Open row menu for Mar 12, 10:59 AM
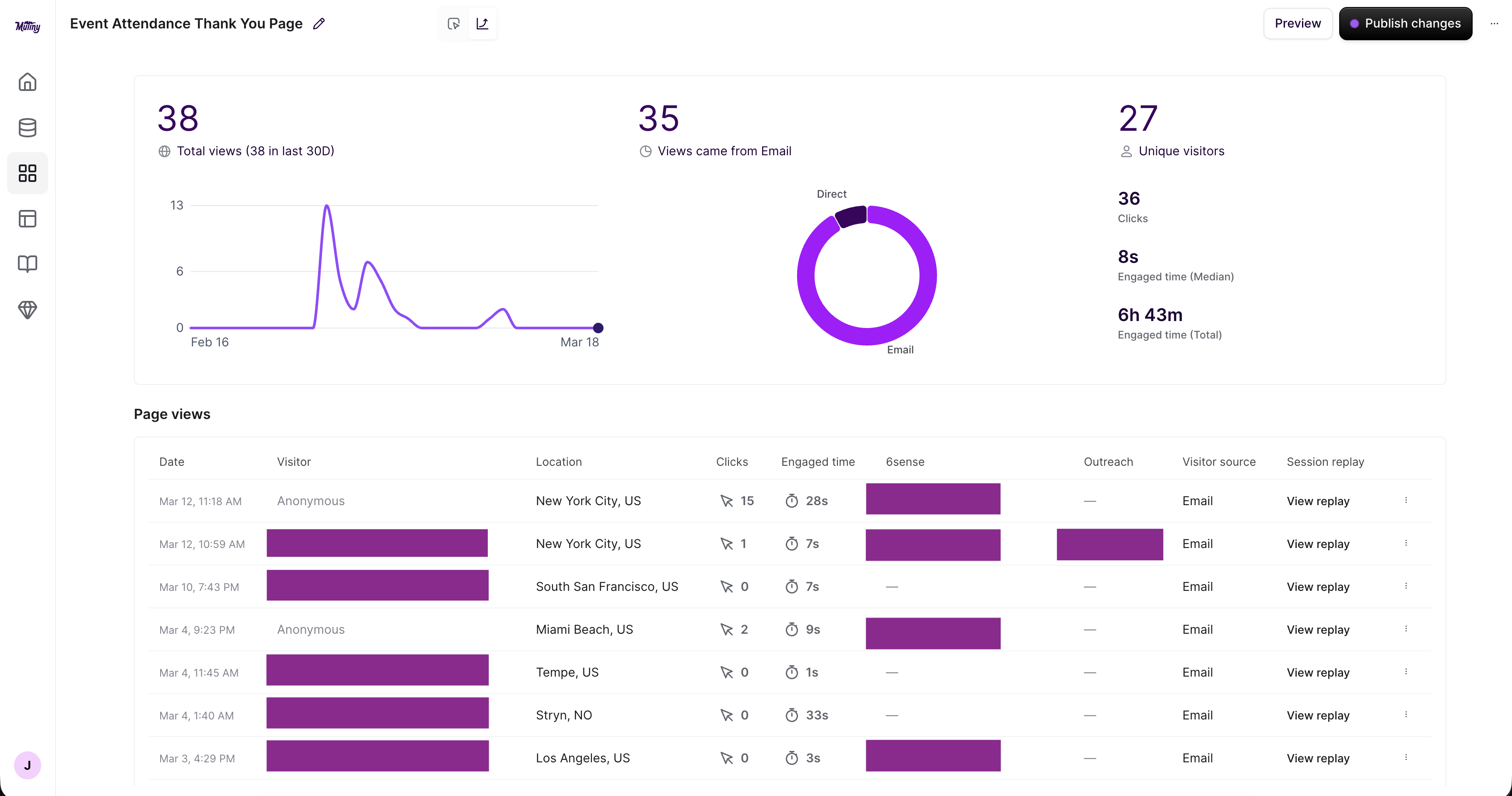 click(1406, 543)
